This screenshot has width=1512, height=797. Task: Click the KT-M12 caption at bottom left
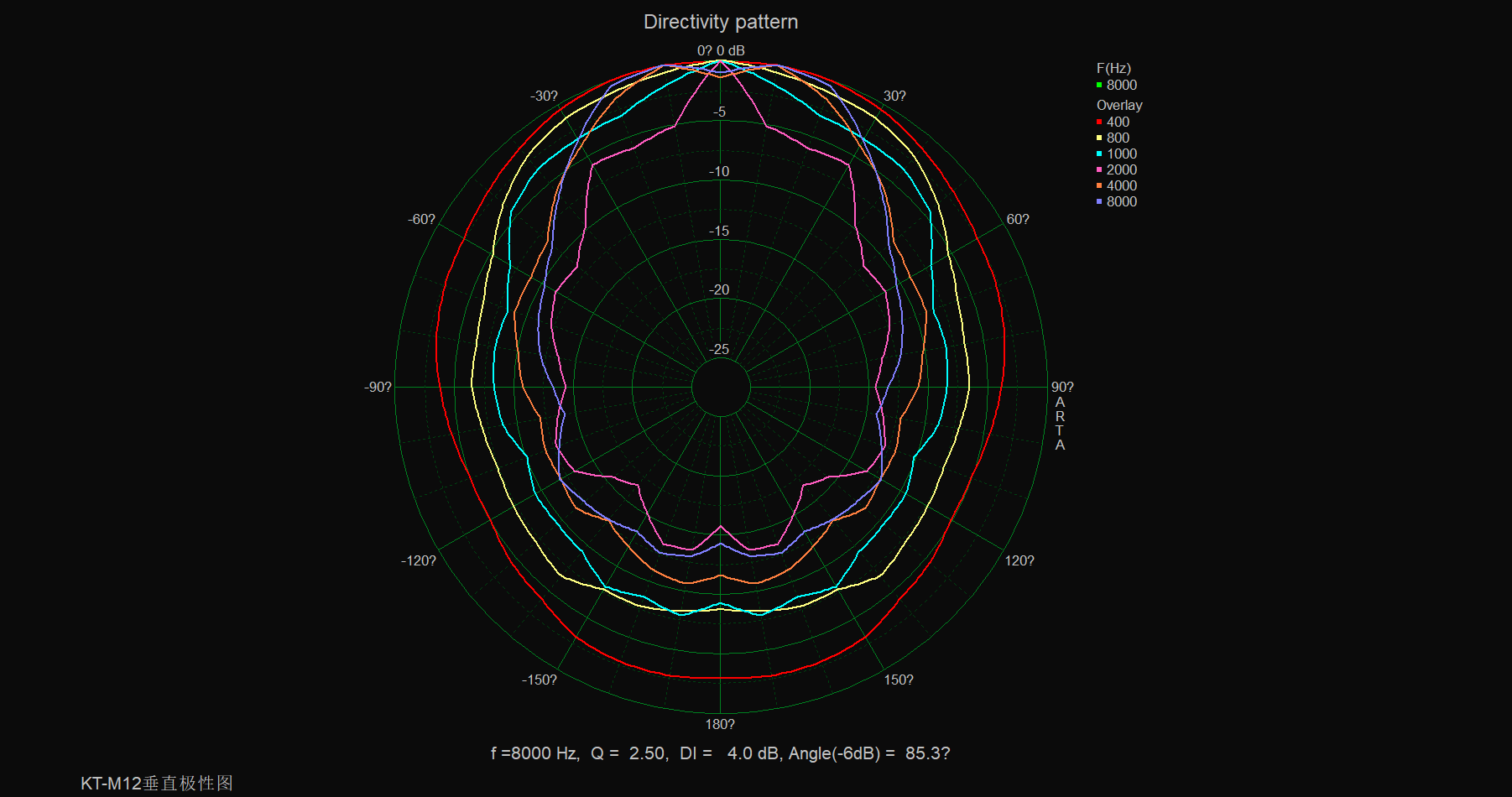pos(157,783)
